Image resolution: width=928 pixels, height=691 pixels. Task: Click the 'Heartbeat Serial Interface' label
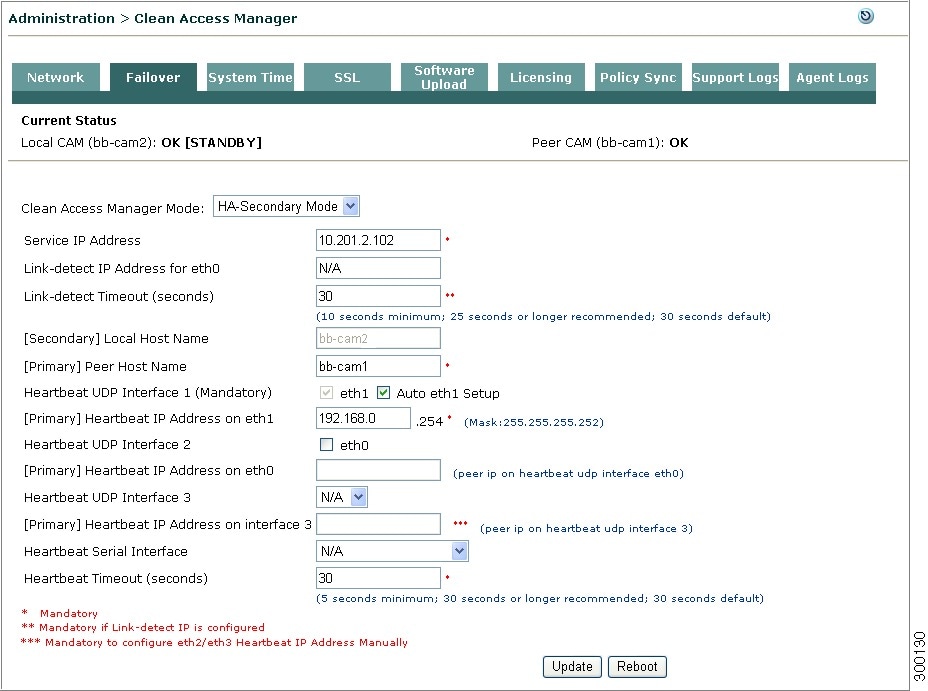(106, 551)
